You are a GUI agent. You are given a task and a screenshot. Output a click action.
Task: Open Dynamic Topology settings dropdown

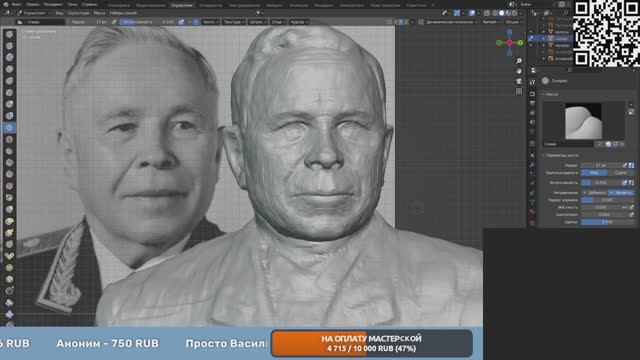click(452, 22)
